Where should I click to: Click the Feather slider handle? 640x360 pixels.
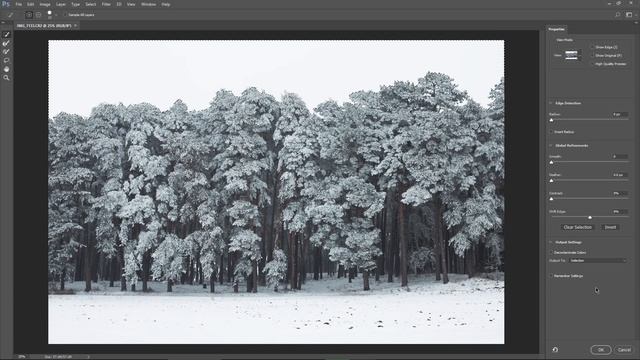(551, 180)
